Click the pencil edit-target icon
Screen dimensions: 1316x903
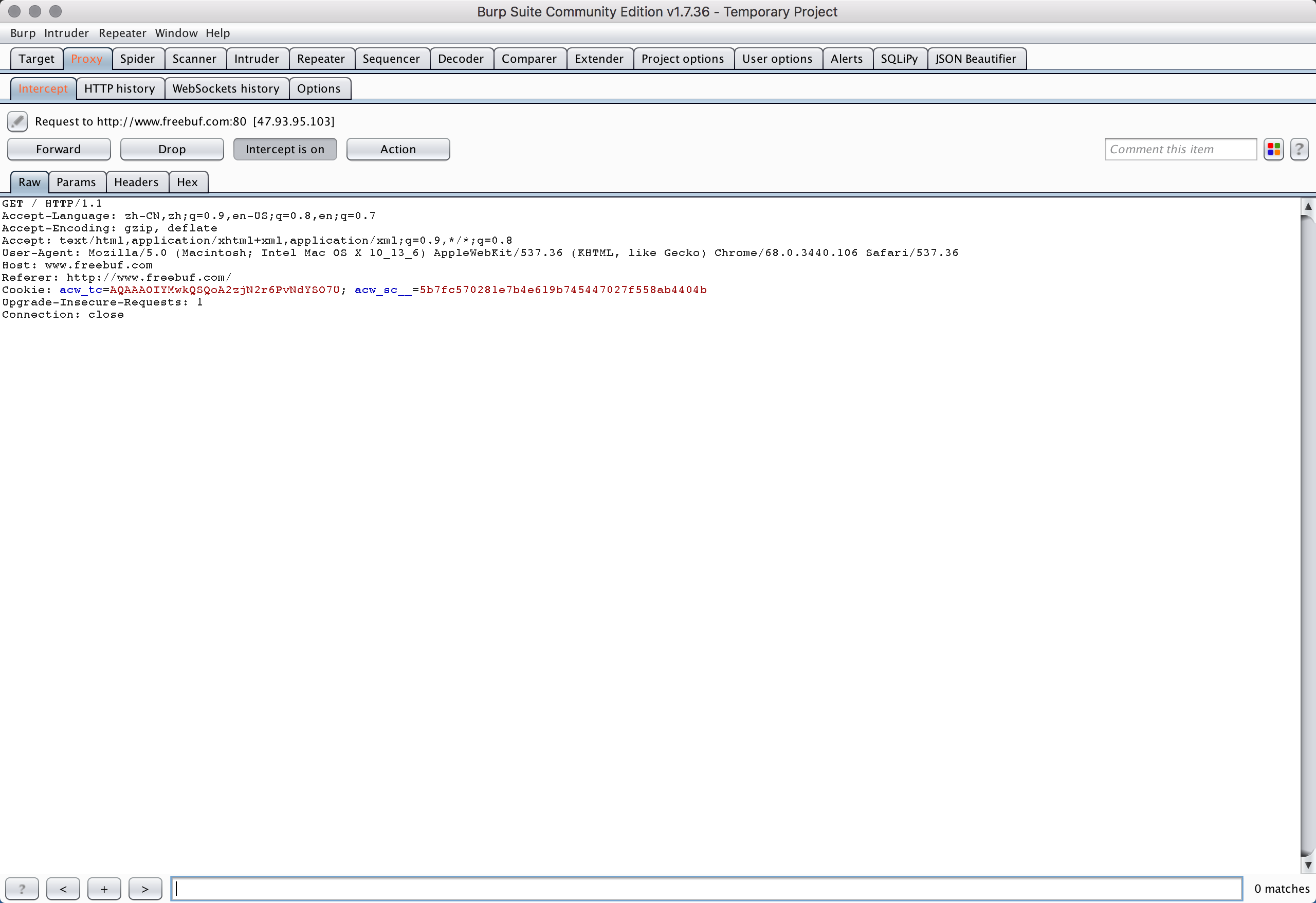coord(17,121)
